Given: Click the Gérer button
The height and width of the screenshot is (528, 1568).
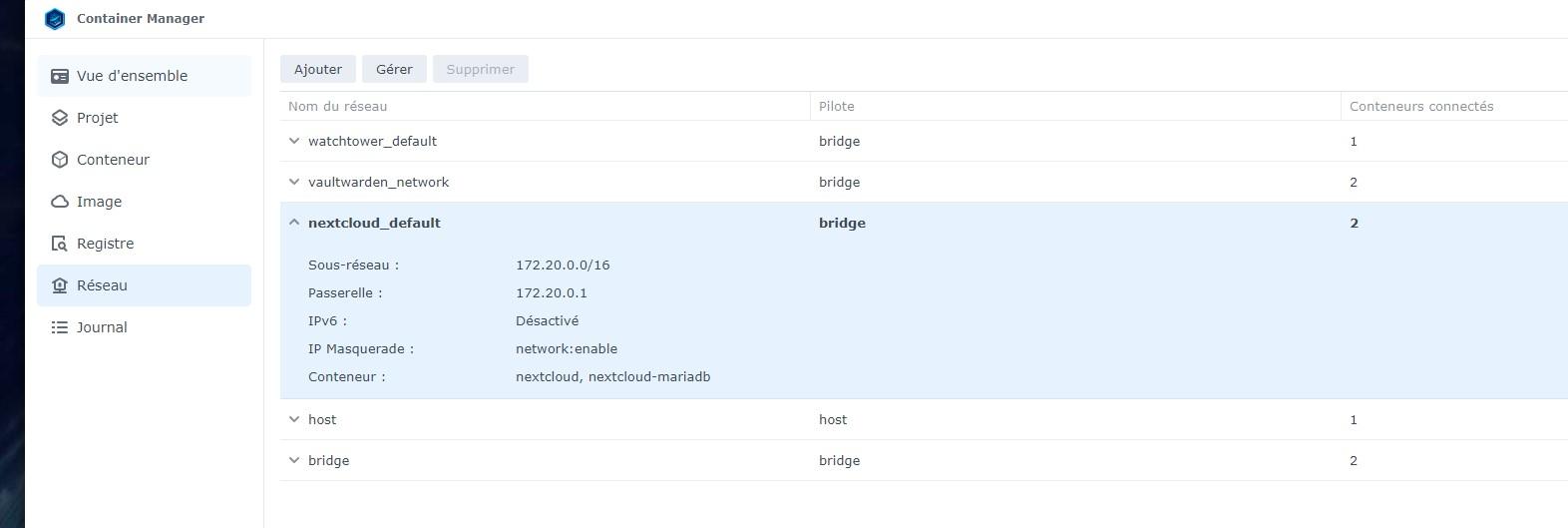Looking at the screenshot, I should click(x=394, y=69).
